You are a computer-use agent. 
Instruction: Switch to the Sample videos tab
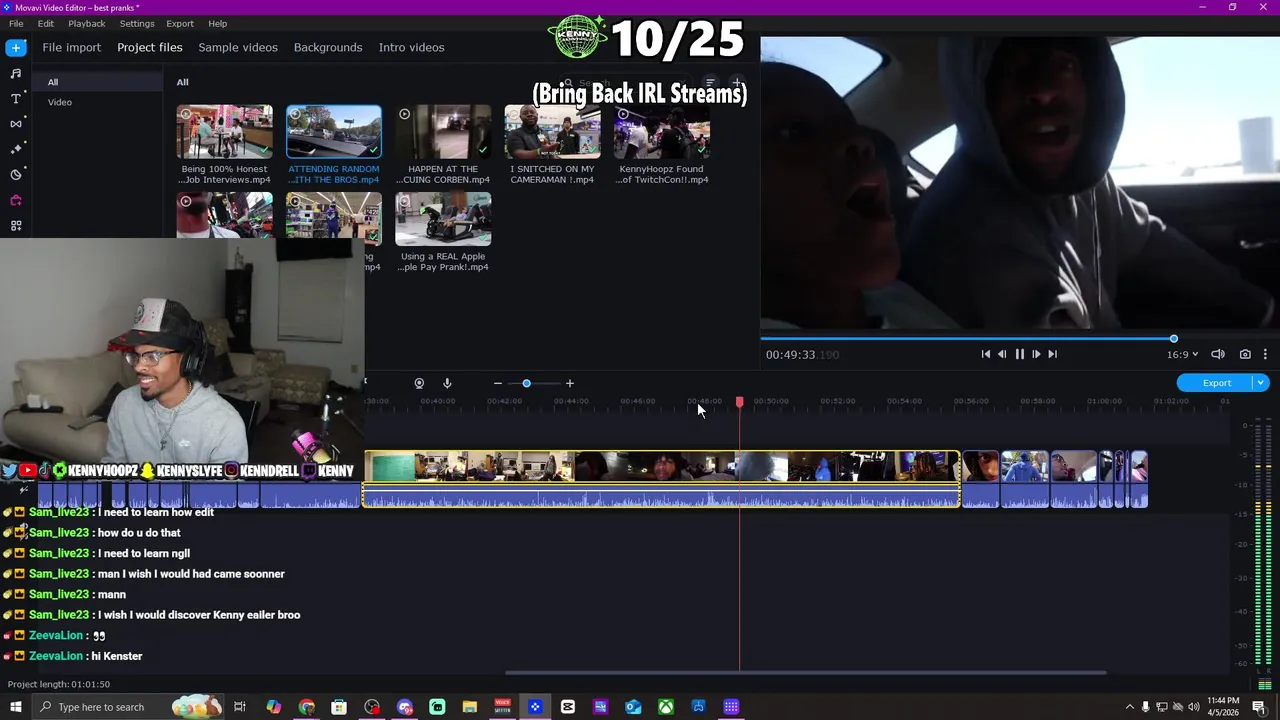click(238, 47)
